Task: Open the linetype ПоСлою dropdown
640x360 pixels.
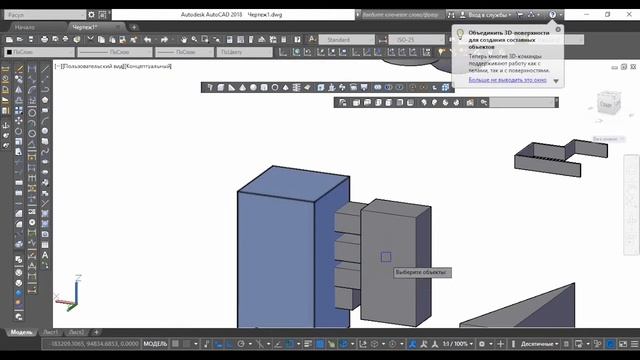Action: click(114, 52)
